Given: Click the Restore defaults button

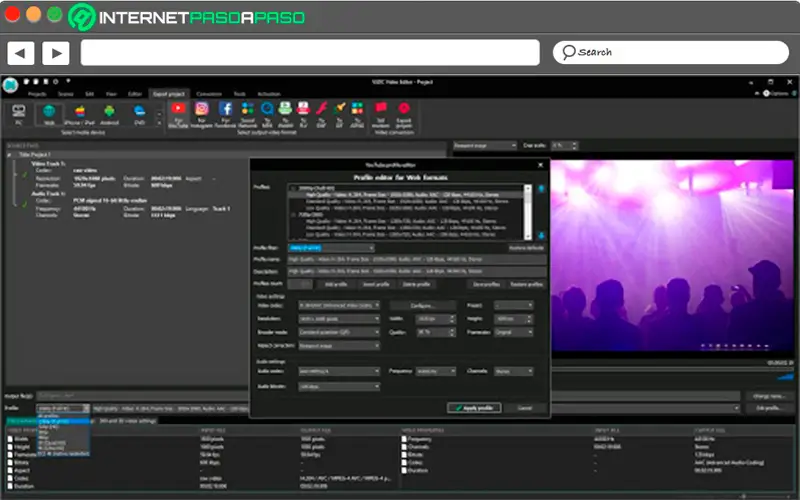Looking at the screenshot, I should 527,248.
